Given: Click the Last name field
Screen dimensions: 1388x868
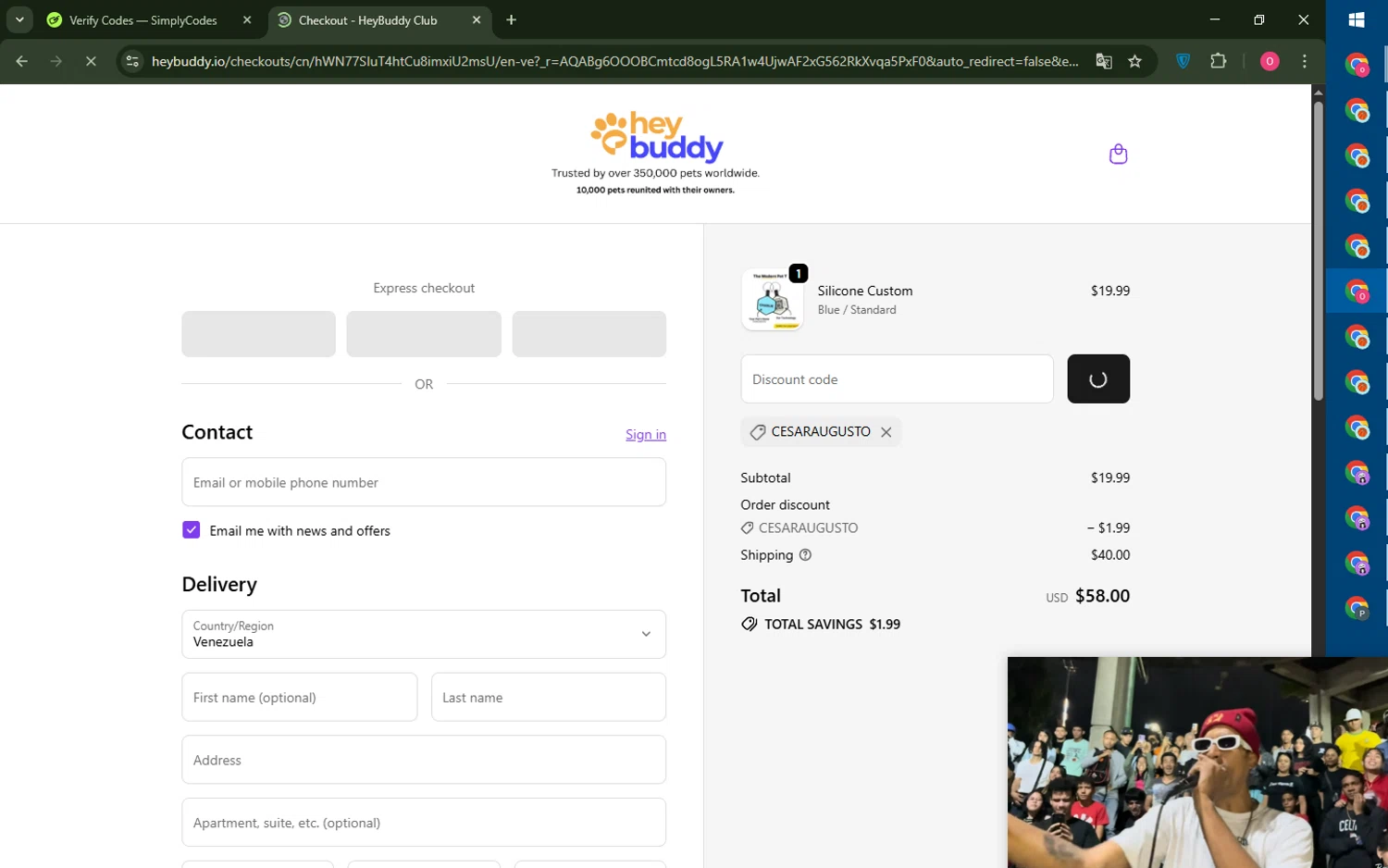Looking at the screenshot, I should (549, 697).
